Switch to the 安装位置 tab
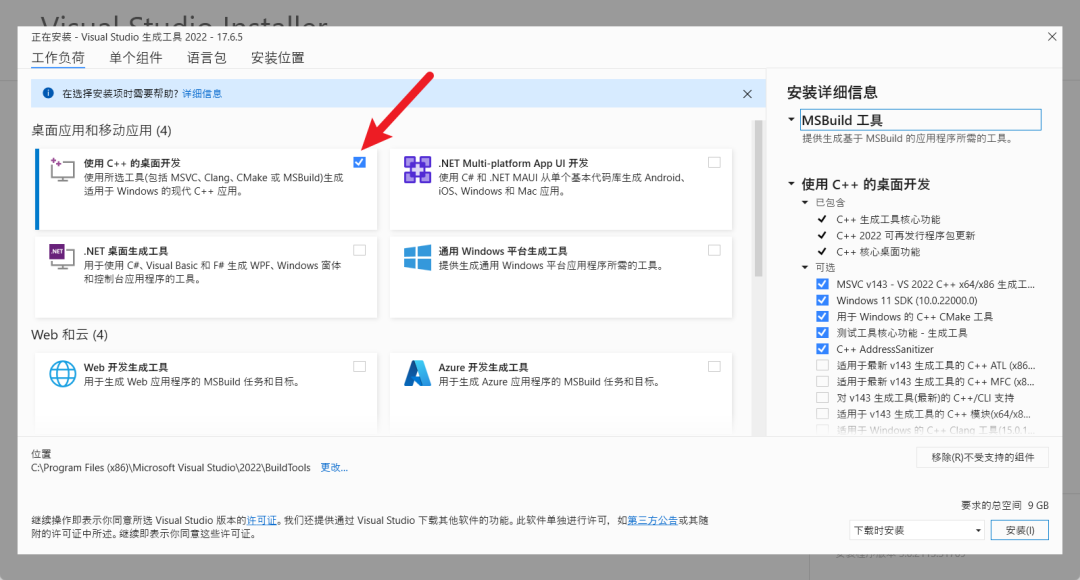 pyautogui.click(x=278, y=58)
